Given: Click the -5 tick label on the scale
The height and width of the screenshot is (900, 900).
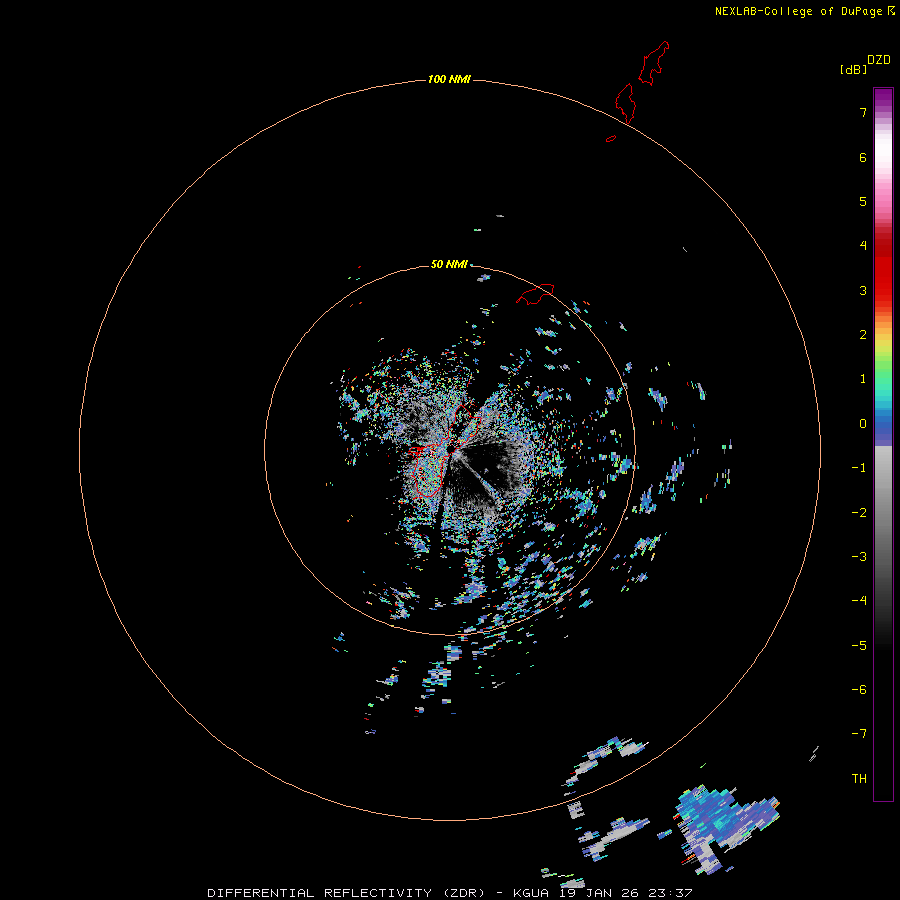Looking at the screenshot, I should coord(859,646).
